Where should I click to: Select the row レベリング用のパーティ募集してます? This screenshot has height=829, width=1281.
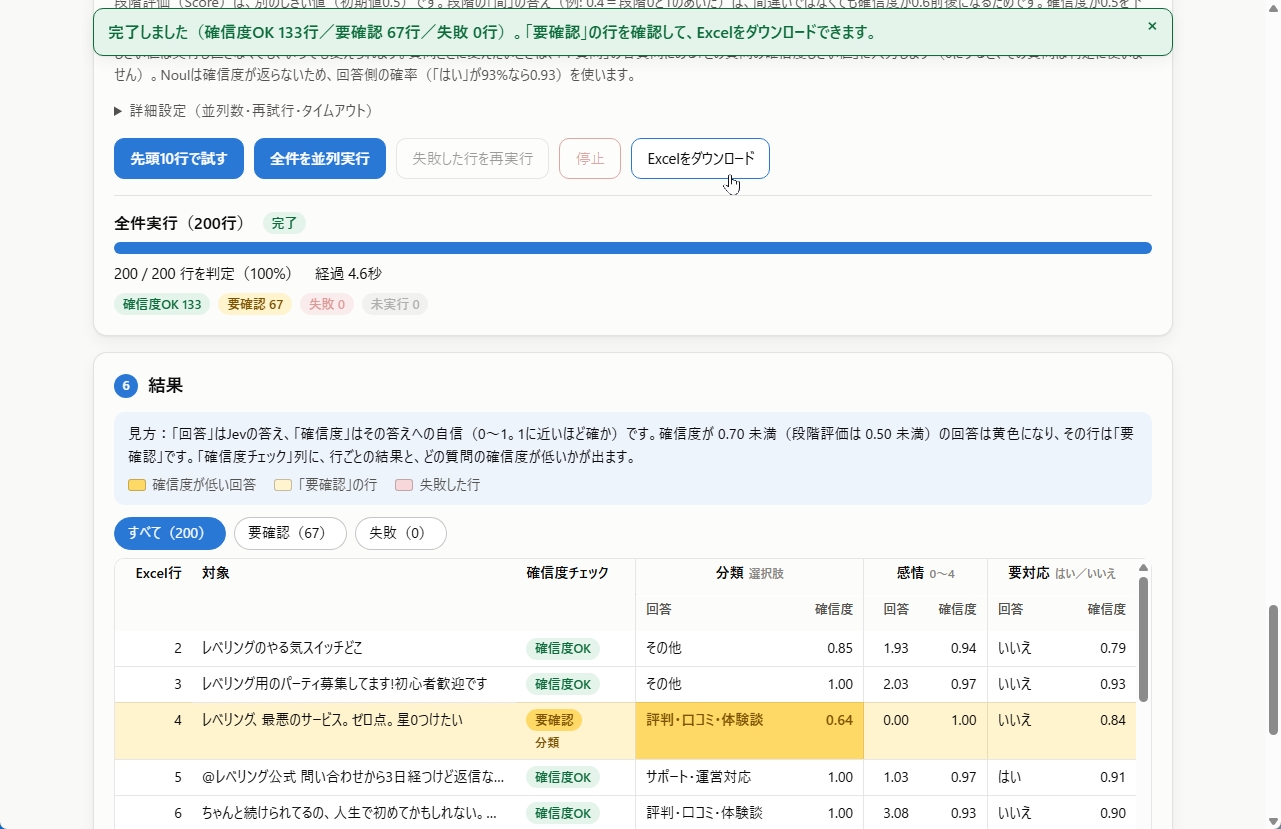coord(625,684)
